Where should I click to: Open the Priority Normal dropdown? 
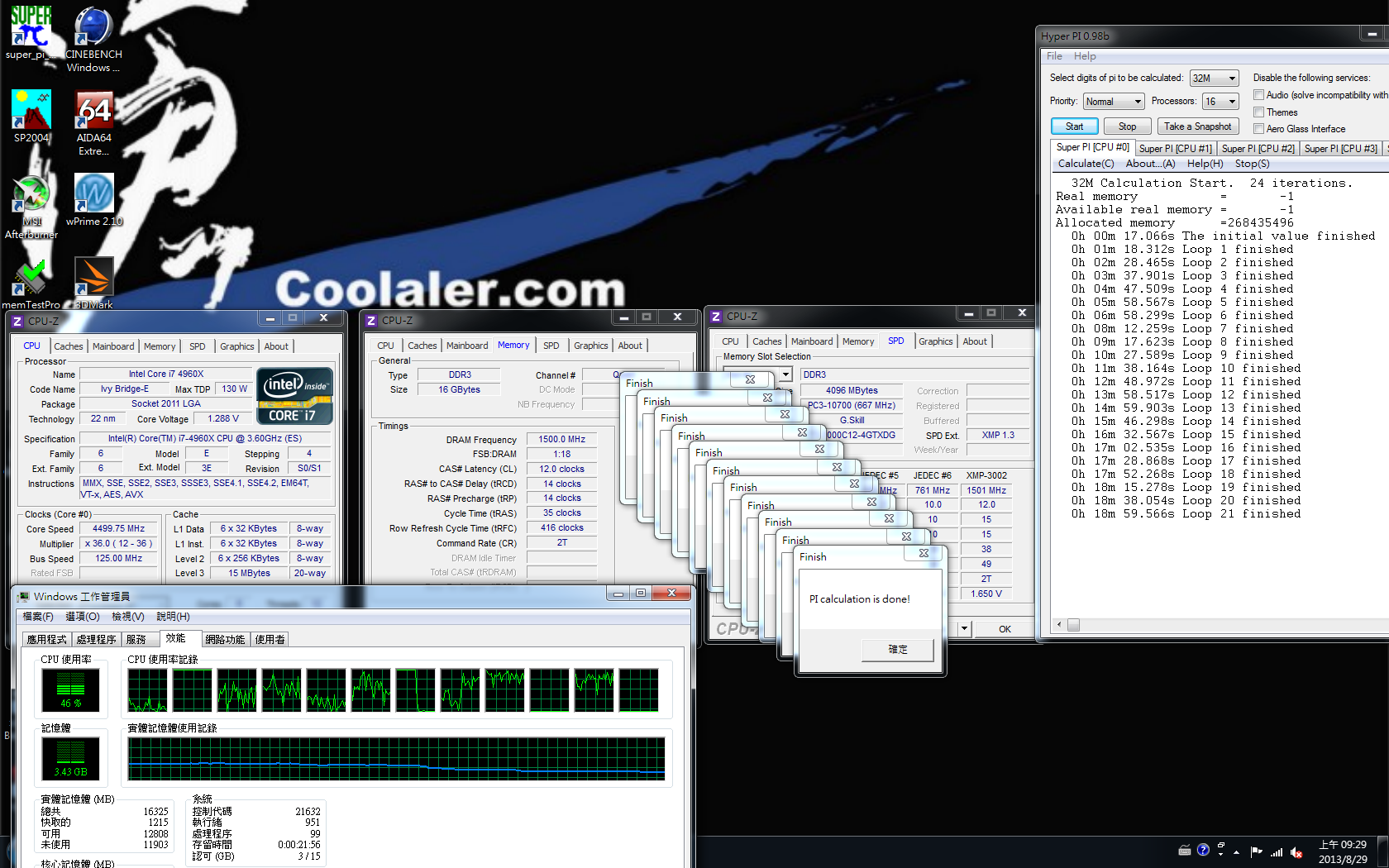point(1113,102)
